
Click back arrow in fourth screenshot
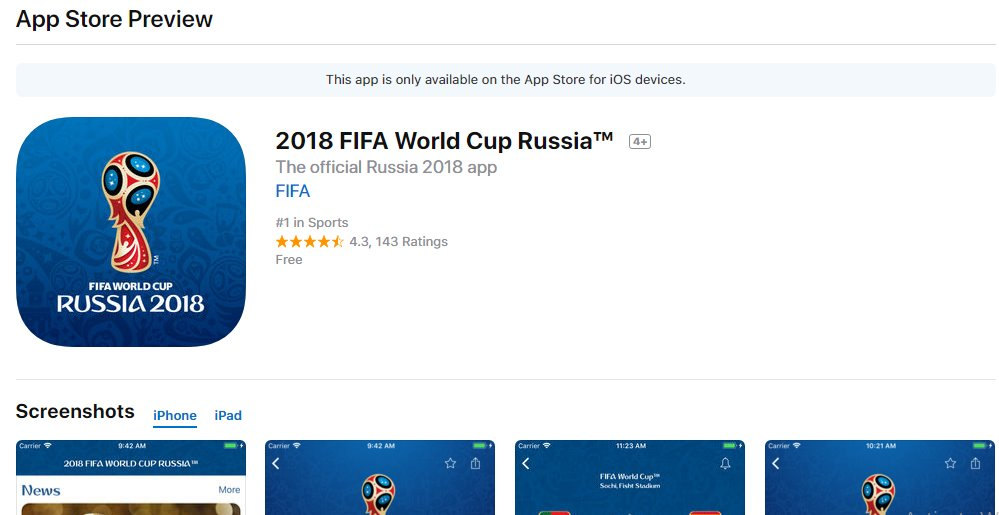pos(776,463)
